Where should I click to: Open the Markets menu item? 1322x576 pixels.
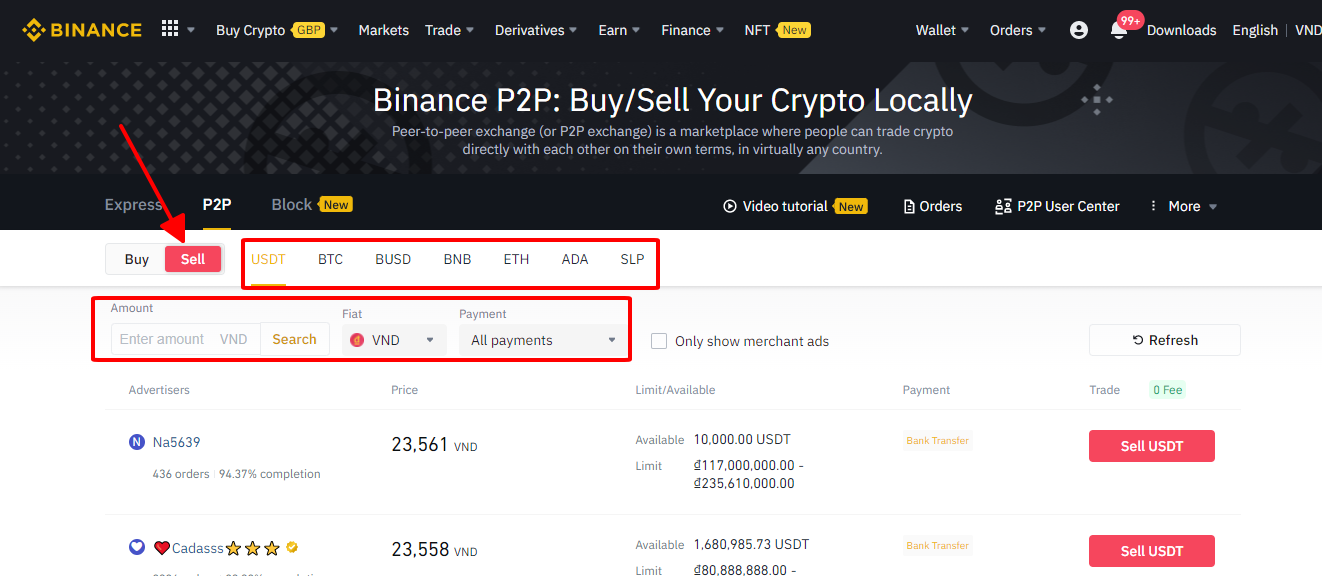coord(384,30)
